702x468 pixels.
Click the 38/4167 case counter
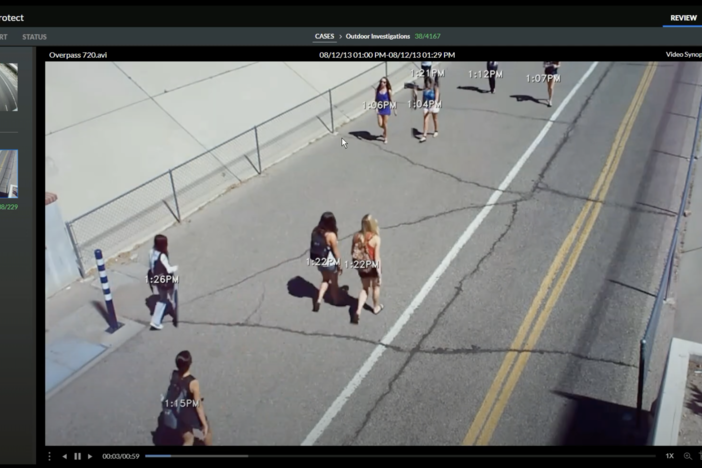click(x=427, y=36)
